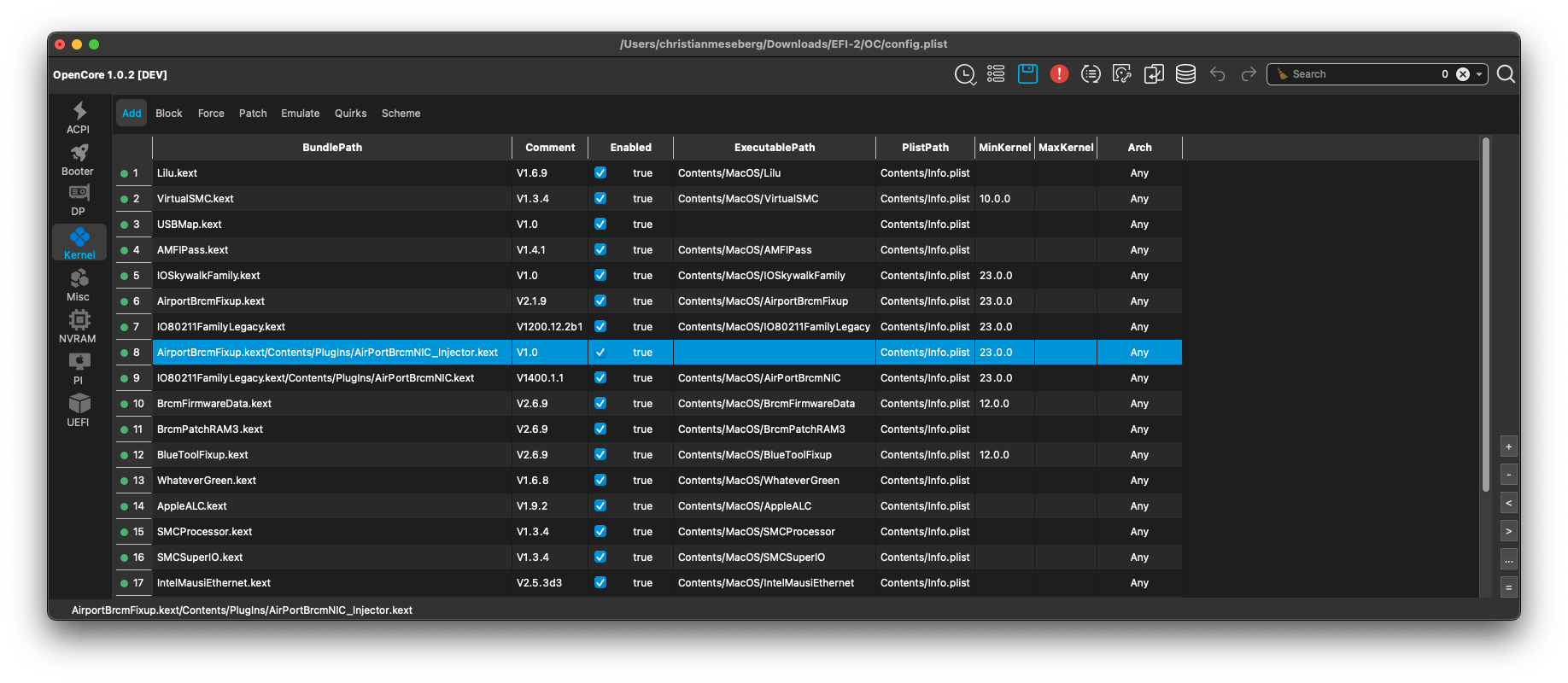Toggle the AppleALC.kext Enabled checkbox

(600, 505)
